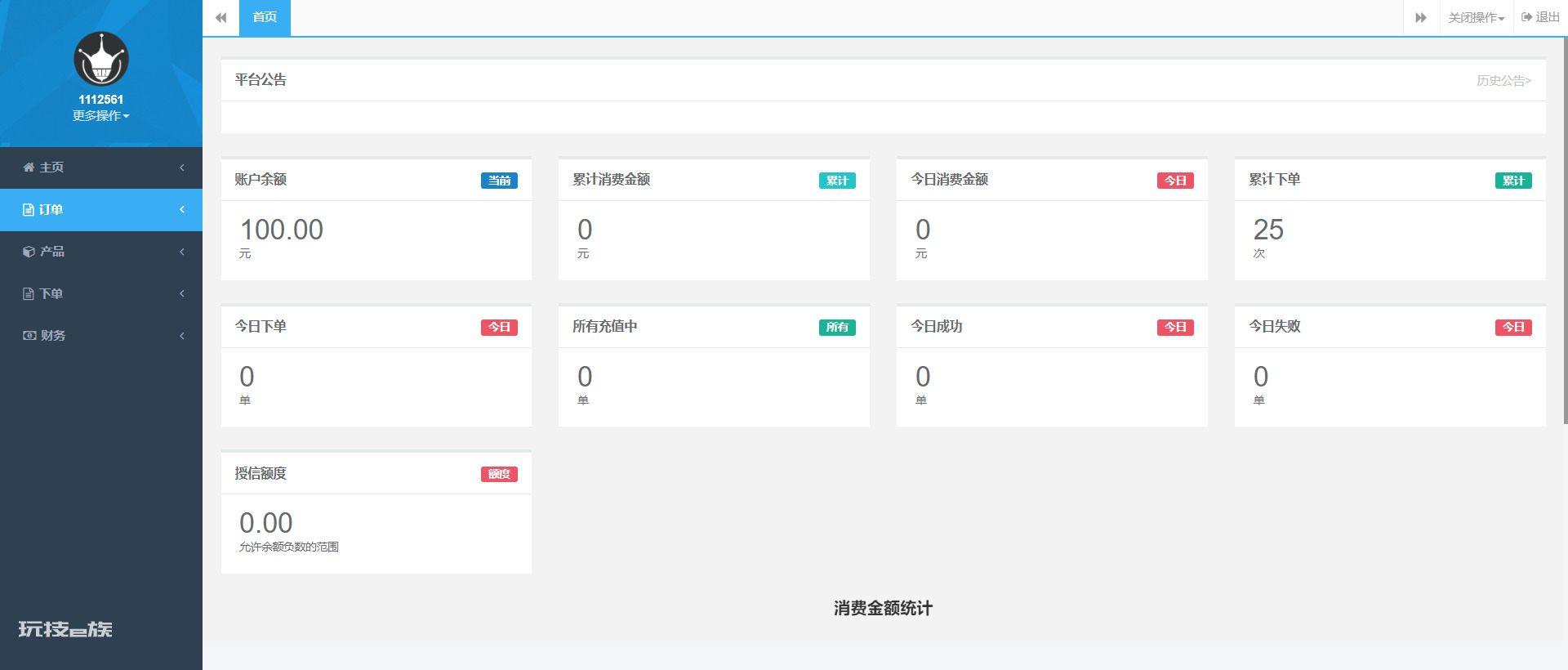1568x670 pixels.
Task: Click the tab scroll-left double arrow
Action: click(220, 17)
